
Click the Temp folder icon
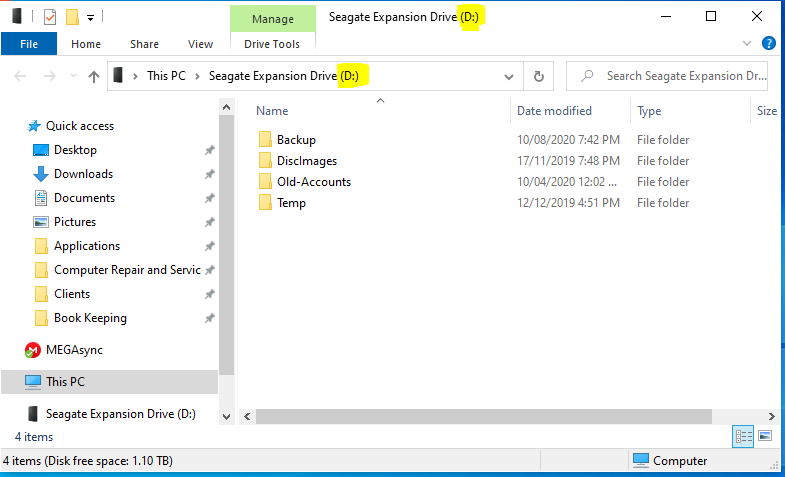tap(265, 203)
